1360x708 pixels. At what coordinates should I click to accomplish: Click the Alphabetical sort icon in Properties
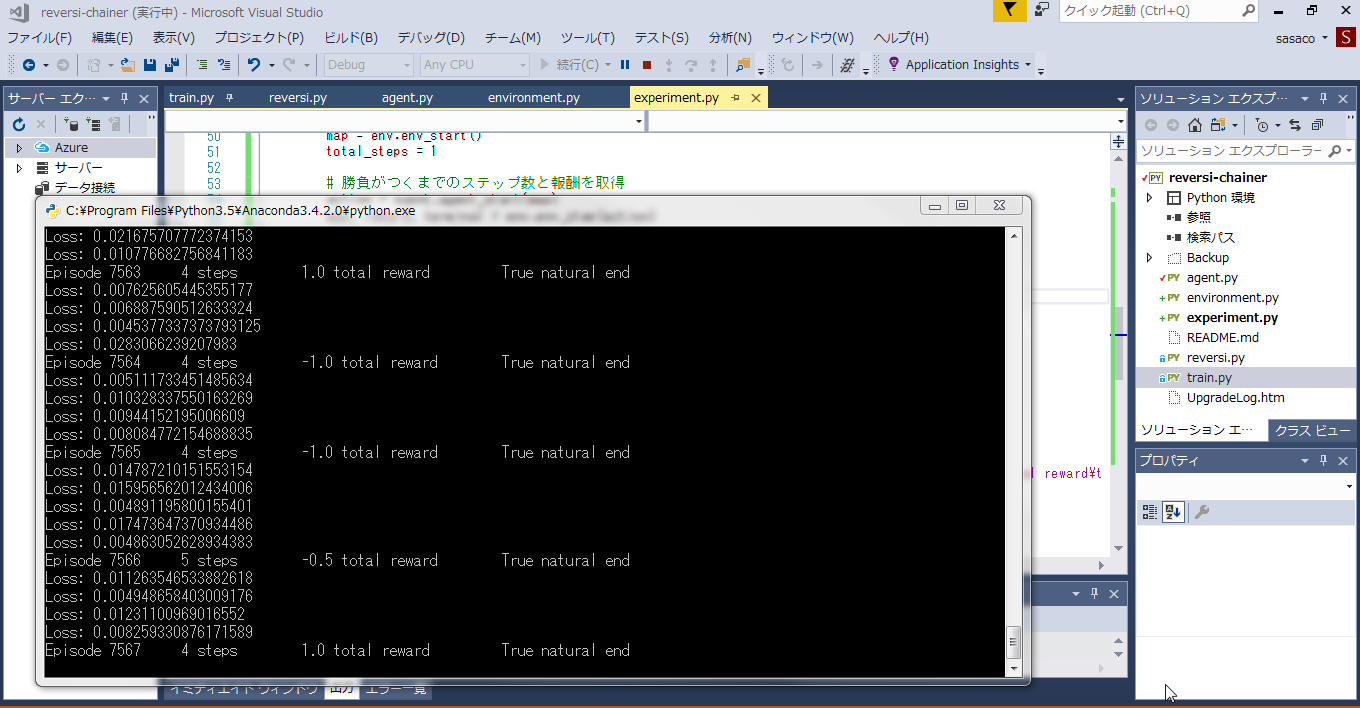[x=1173, y=512]
